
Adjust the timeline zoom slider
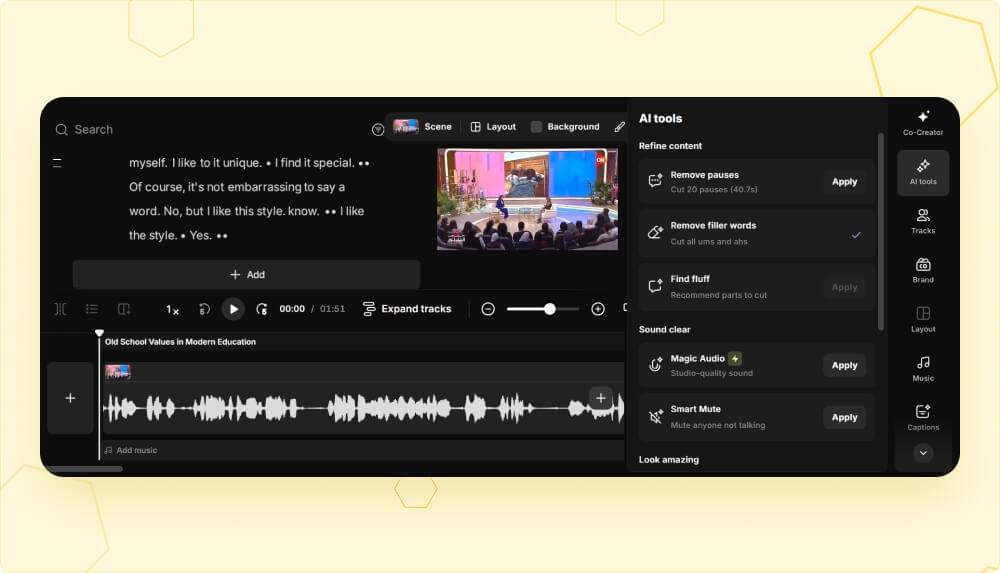543,309
